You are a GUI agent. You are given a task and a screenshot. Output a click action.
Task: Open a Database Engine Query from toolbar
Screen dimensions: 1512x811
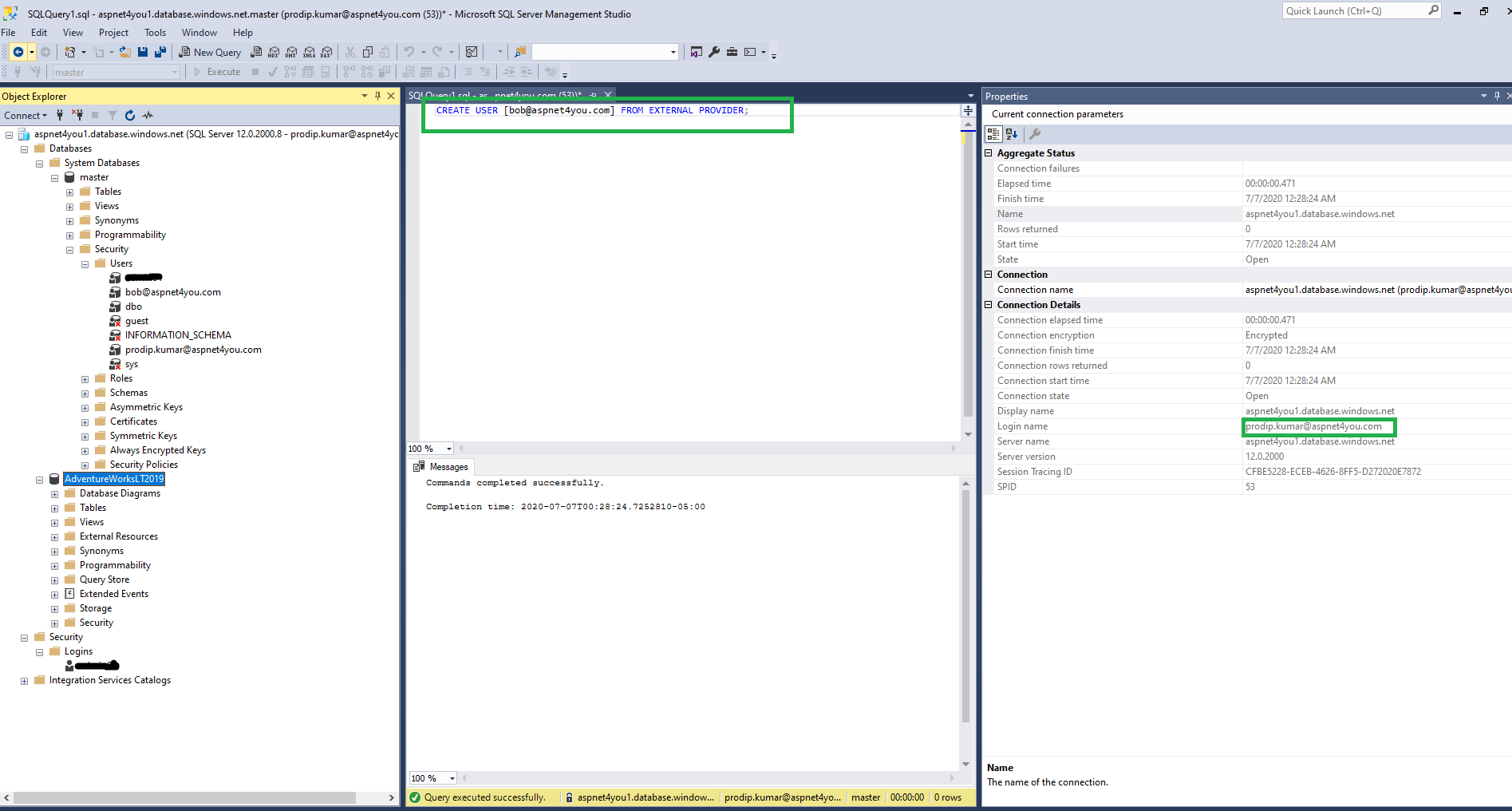pos(256,52)
